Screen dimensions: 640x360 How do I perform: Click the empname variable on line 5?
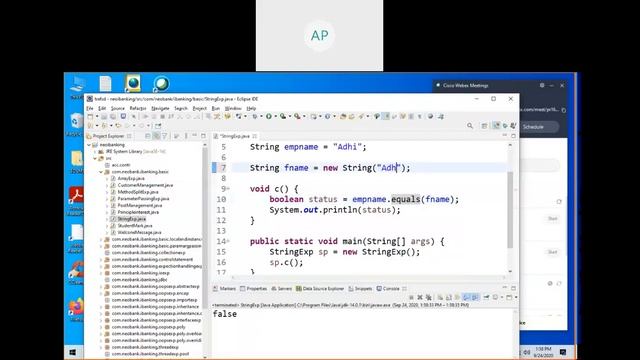click(301, 147)
